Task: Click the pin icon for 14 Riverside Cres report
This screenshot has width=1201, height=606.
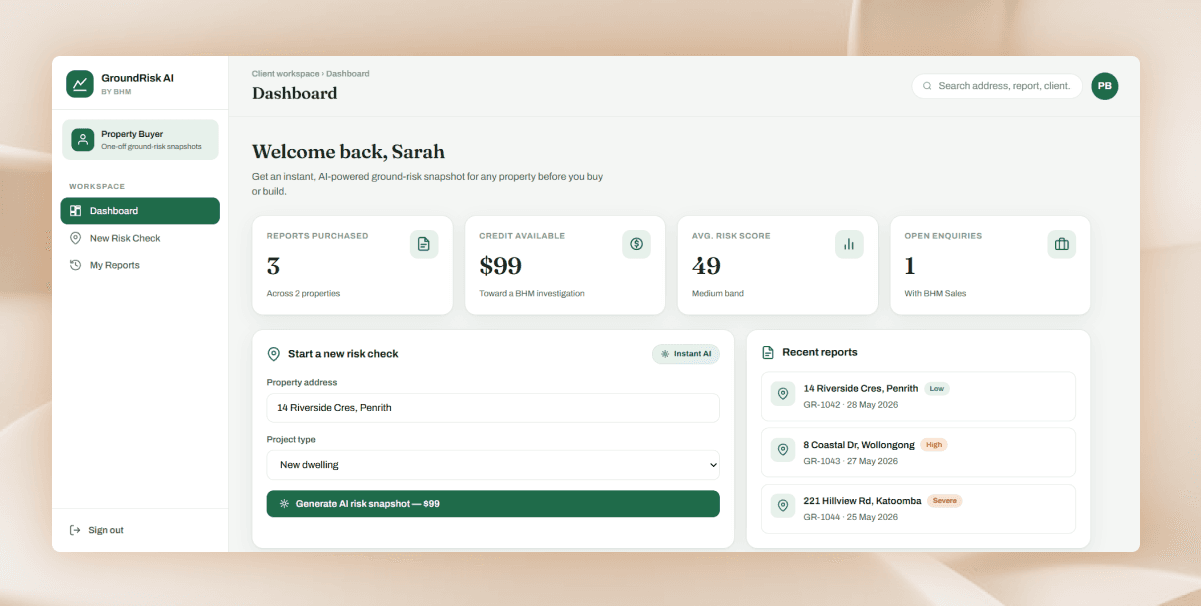Action: 783,394
